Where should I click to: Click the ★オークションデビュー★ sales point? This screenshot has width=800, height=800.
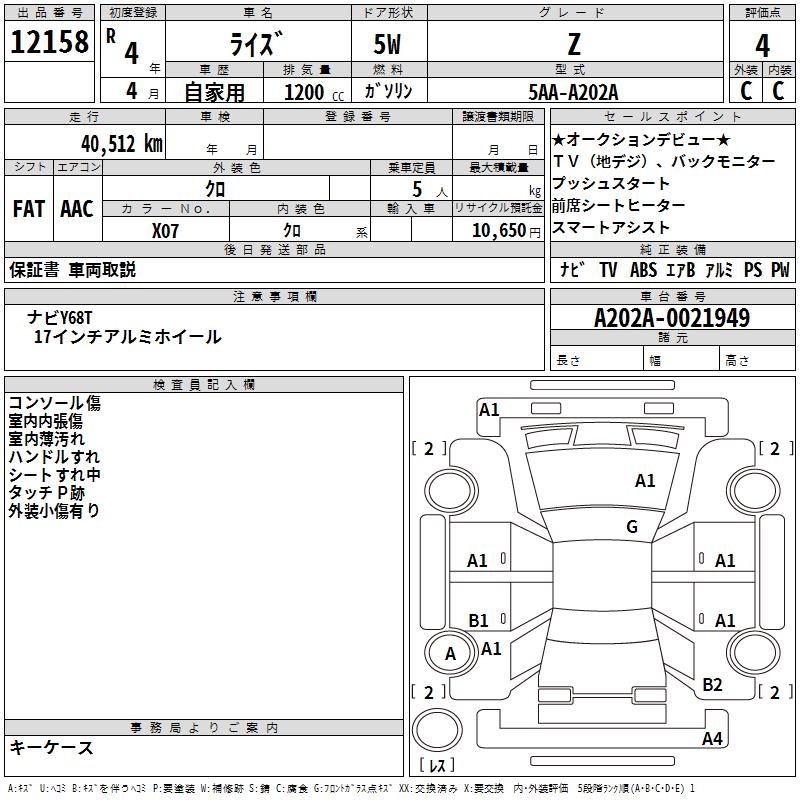[x=641, y=139]
